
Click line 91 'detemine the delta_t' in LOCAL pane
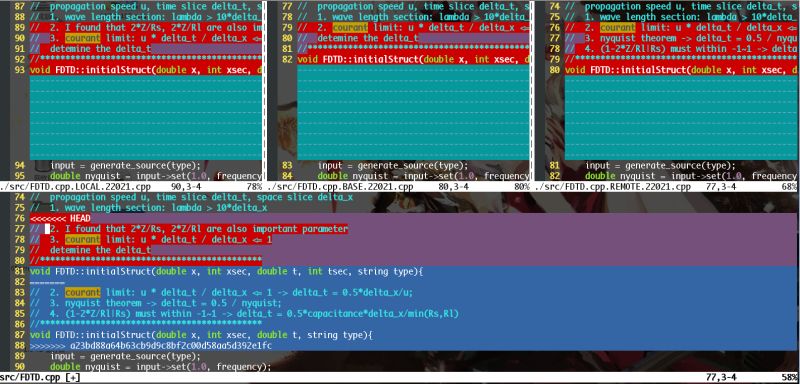tap(91, 48)
